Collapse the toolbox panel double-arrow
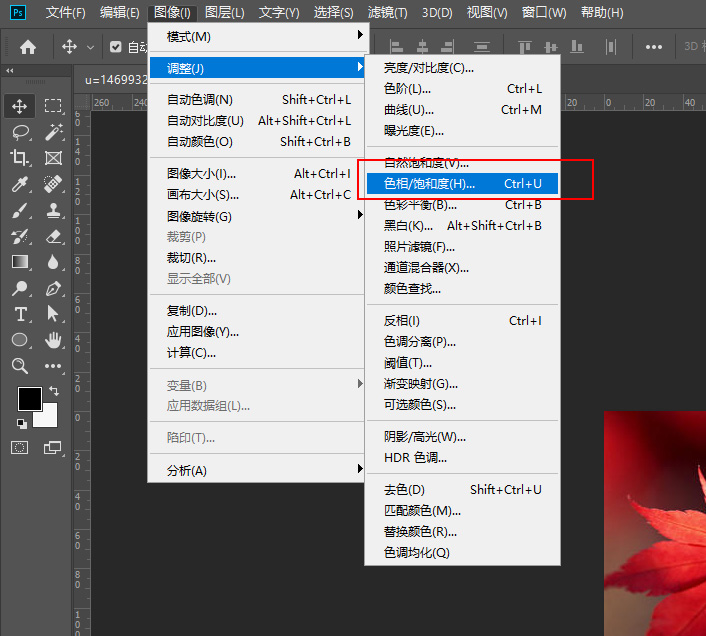This screenshot has height=636, width=706. (x=9, y=71)
